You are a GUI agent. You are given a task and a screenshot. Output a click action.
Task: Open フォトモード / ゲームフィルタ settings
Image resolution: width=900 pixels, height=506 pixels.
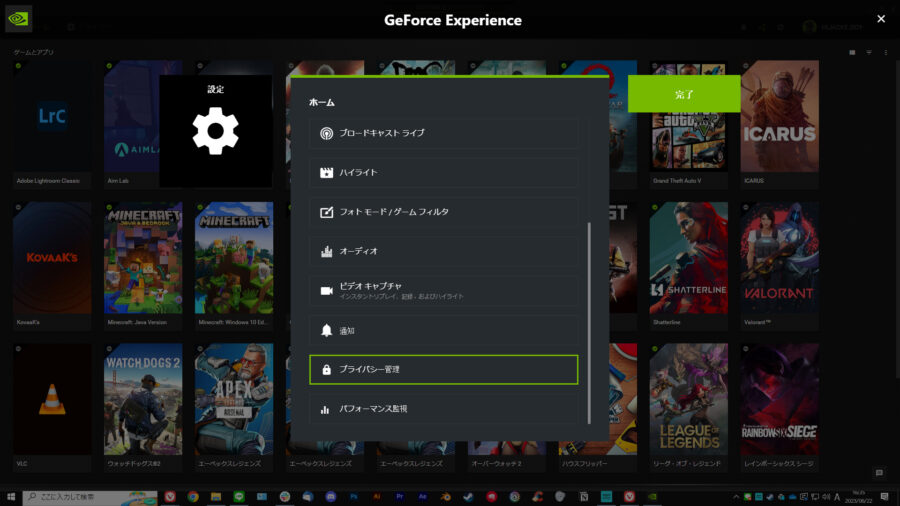coord(443,212)
